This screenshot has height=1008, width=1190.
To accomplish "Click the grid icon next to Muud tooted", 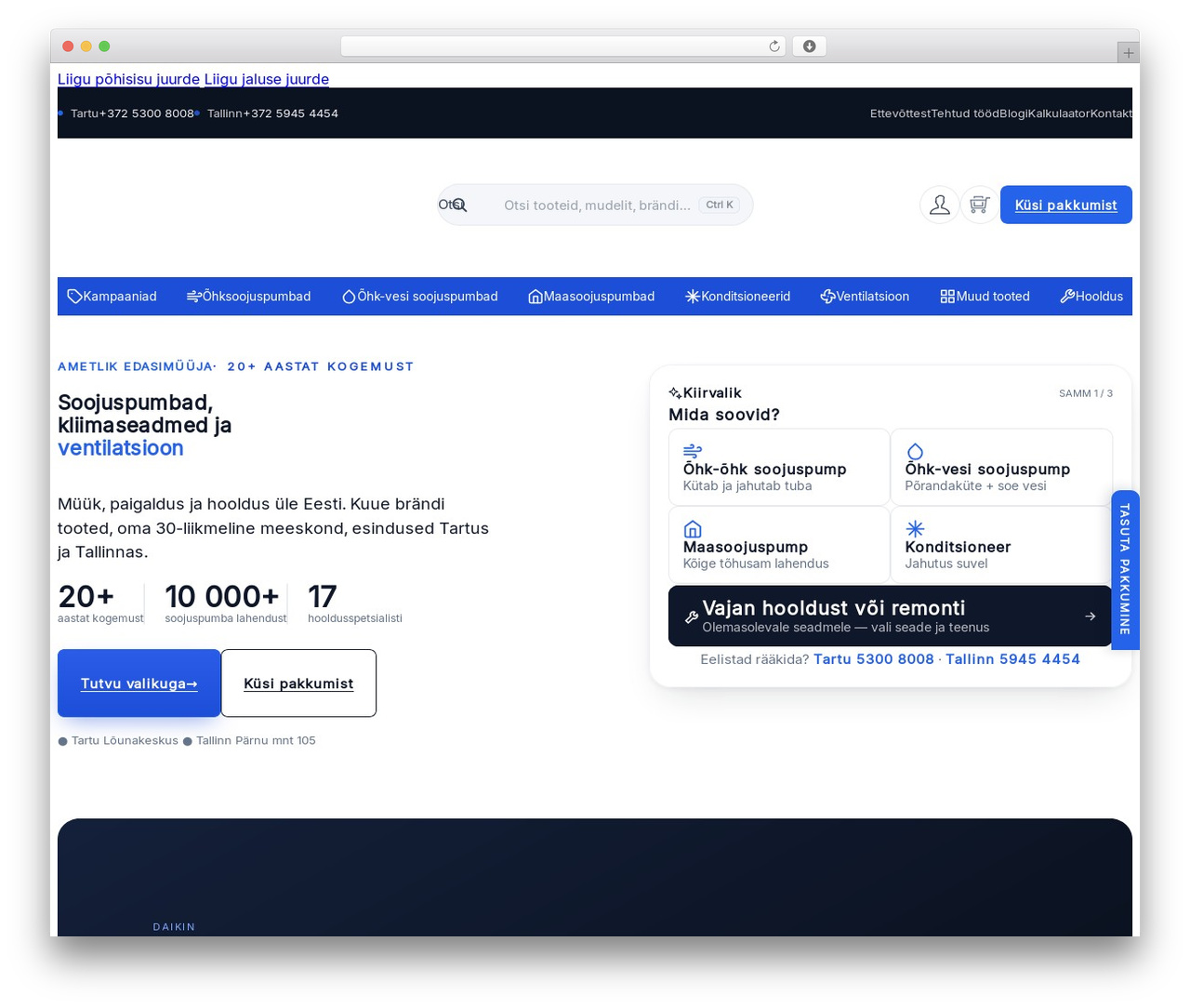I will pyautogui.click(x=947, y=297).
